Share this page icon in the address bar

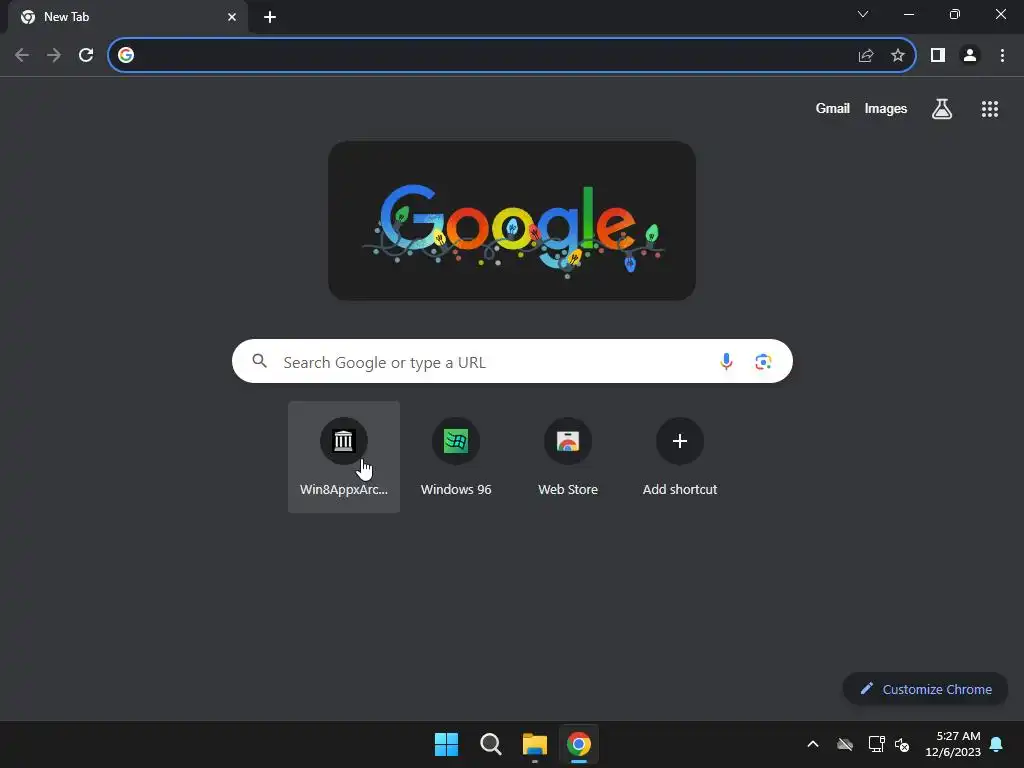tap(866, 56)
